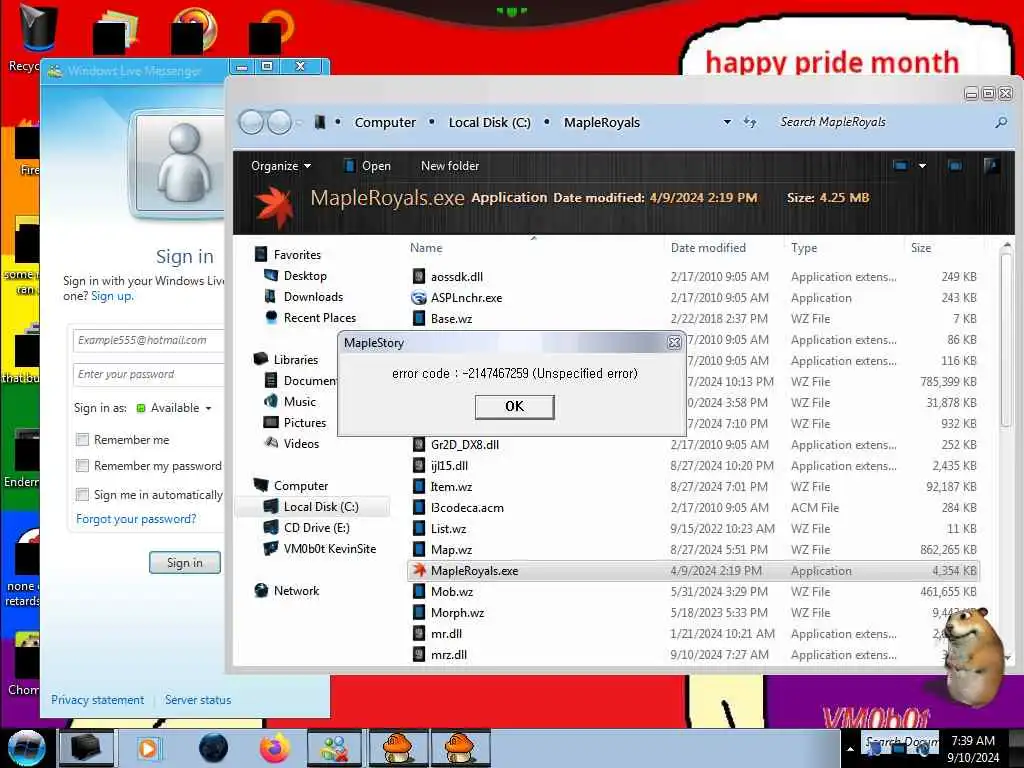This screenshot has height=768, width=1024.
Task: Select the Mob.wz file
Action: (x=452, y=592)
